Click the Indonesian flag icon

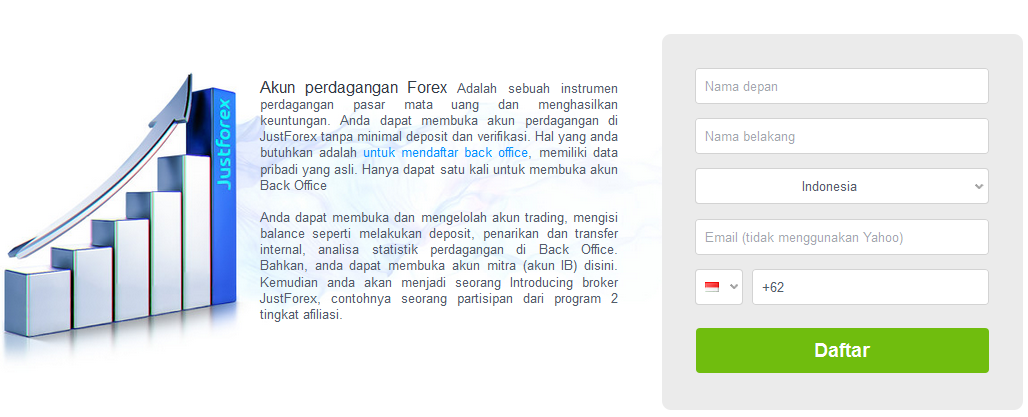click(x=711, y=287)
